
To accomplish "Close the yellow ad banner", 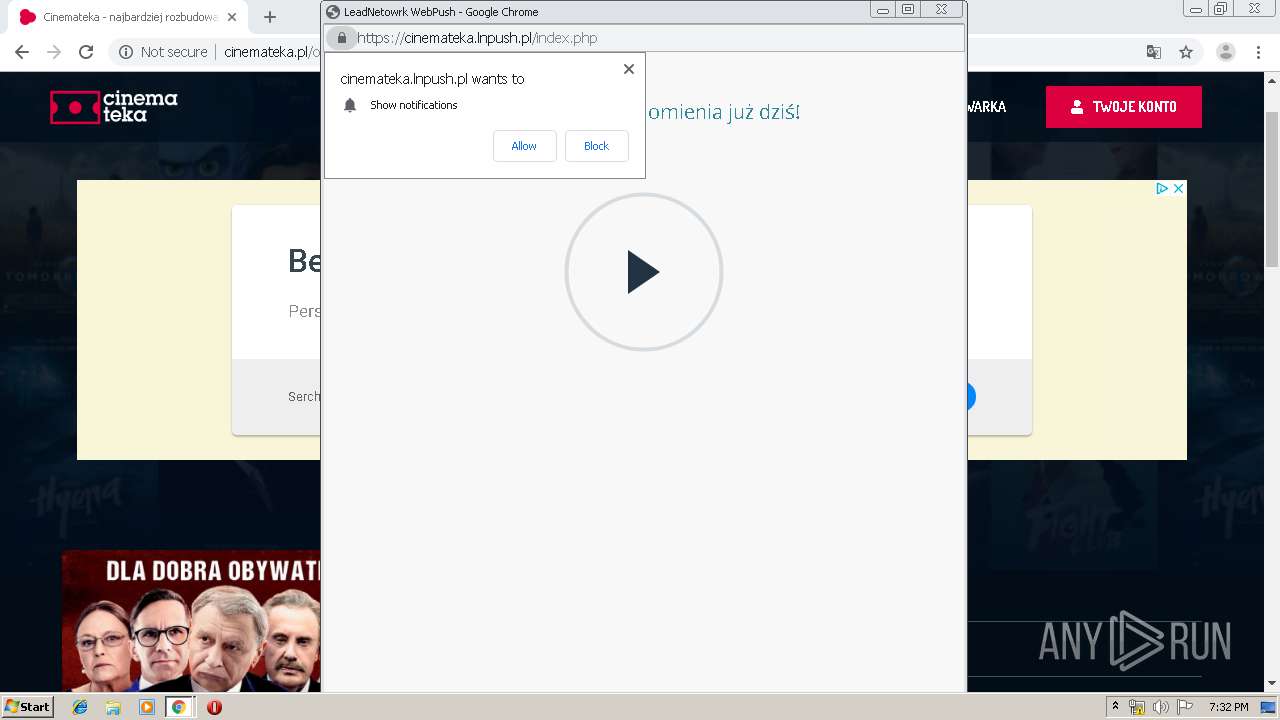I will 1178,188.
